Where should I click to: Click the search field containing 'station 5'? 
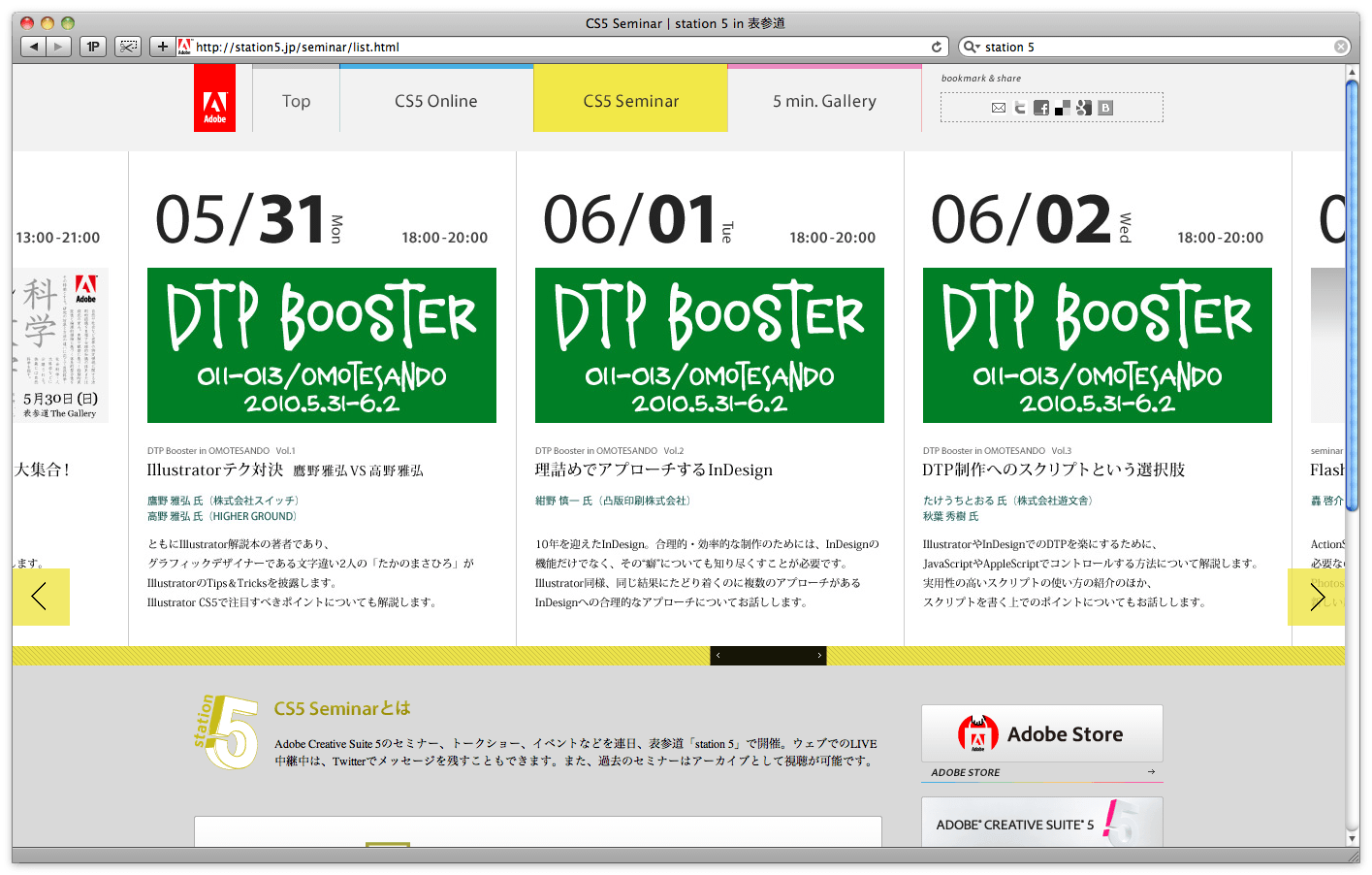pyautogui.click(x=1154, y=47)
